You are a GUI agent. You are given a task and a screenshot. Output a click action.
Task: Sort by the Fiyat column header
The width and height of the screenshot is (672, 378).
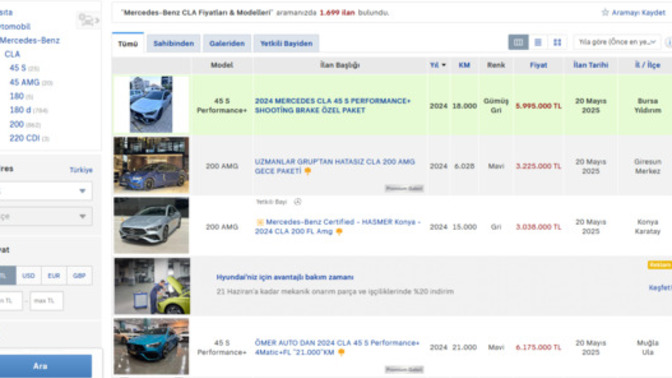(538, 65)
